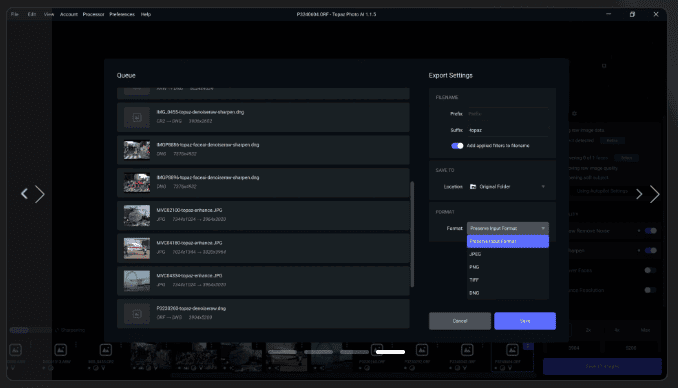This screenshot has width=678, height=388.
Task: Choose TIFF from the format list
Action: (508, 280)
